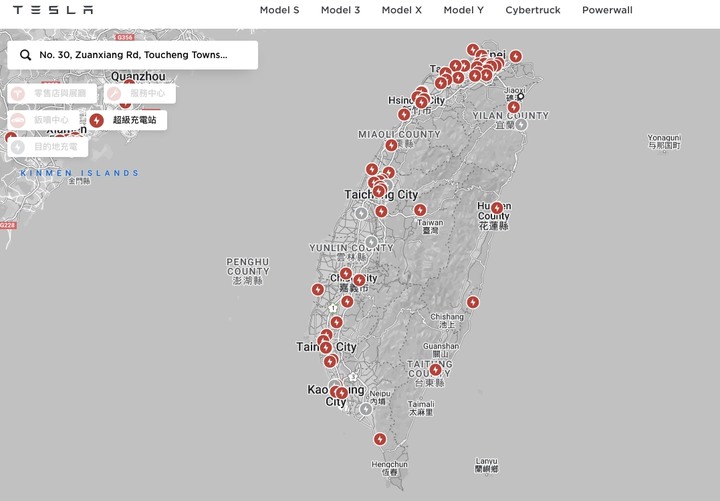Select grey destination pin on Yunlin County label
The height and width of the screenshot is (501, 720).
371,242
